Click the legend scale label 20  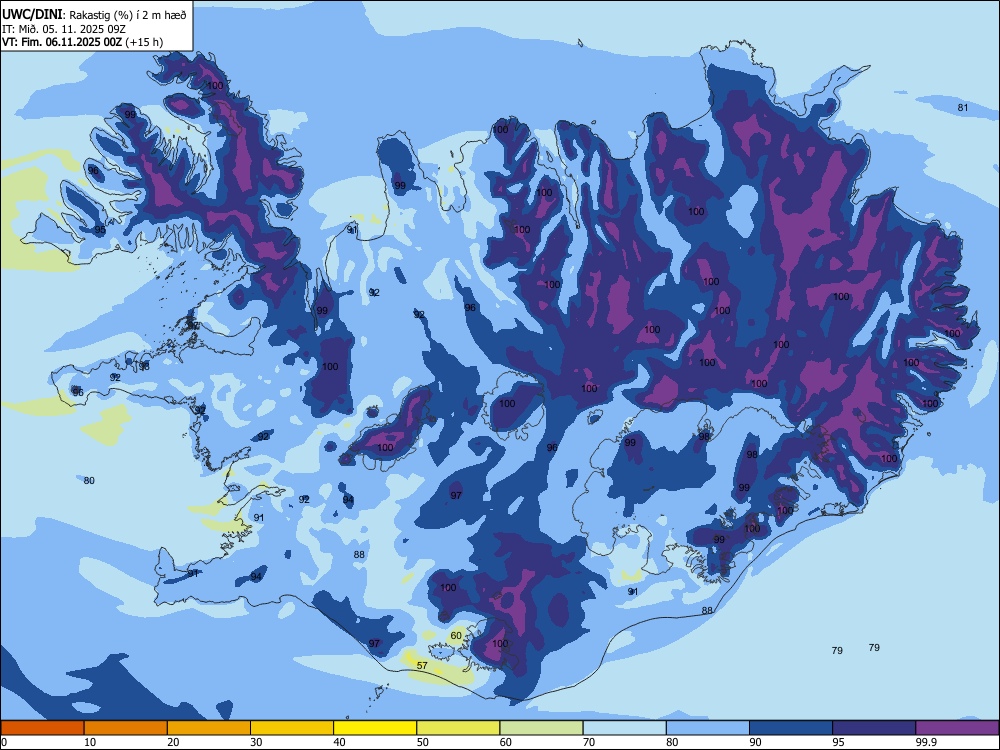(x=173, y=742)
